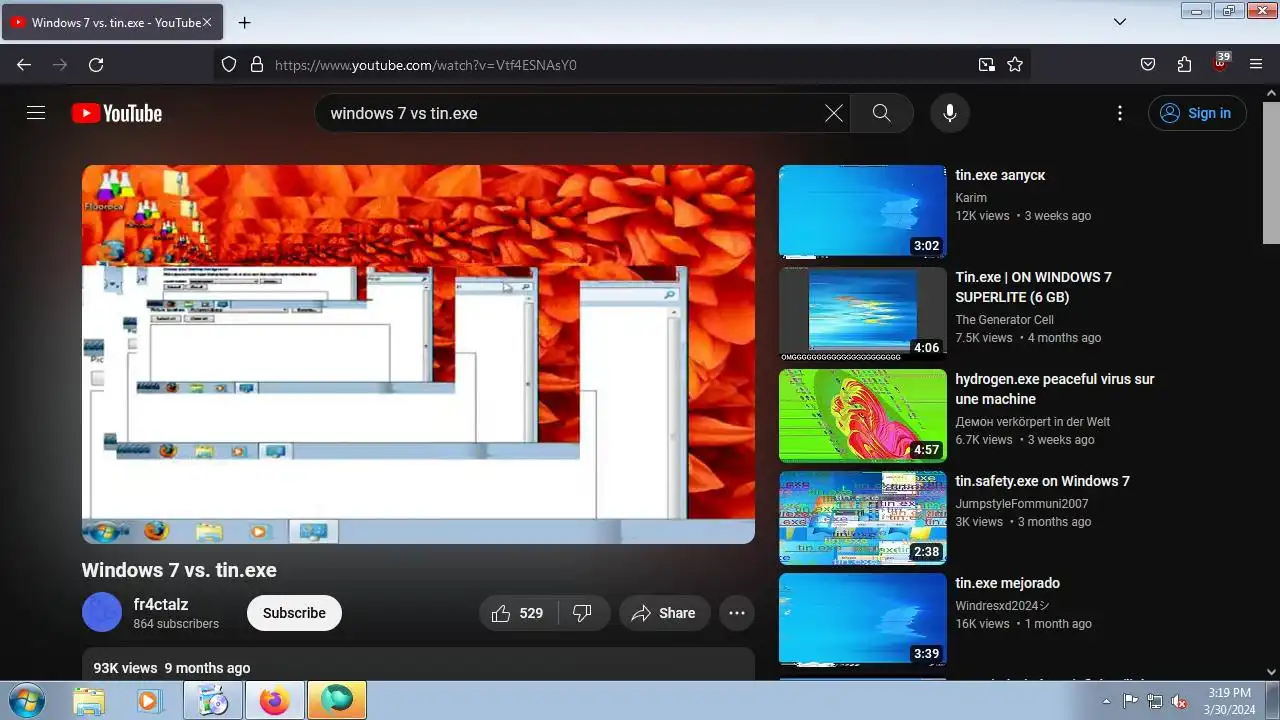Like the video with thumbs up
The image size is (1280, 720).
pyautogui.click(x=518, y=613)
